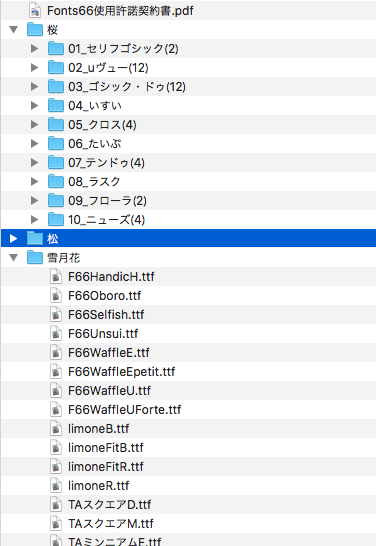Click the 桜 folder icon
This screenshot has height=546, width=376.
pyautogui.click(x=35, y=30)
